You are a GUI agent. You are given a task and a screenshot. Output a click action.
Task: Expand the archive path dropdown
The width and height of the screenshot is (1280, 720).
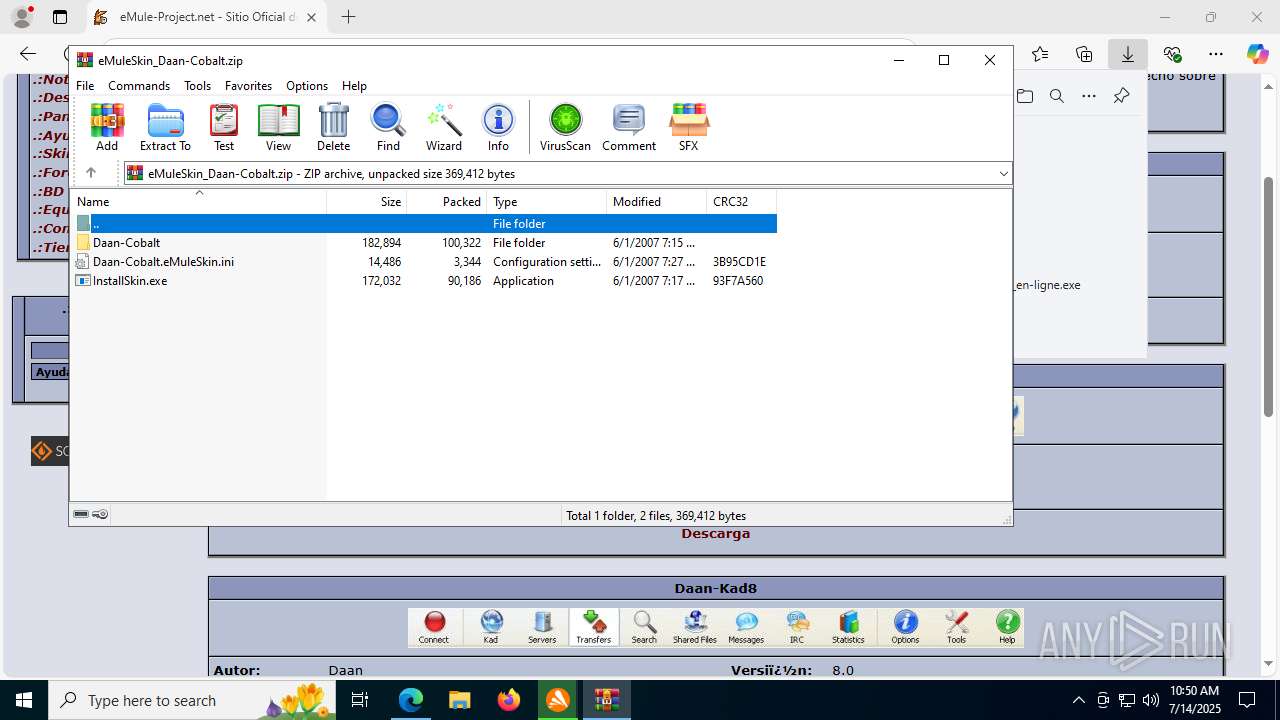click(x=1003, y=173)
